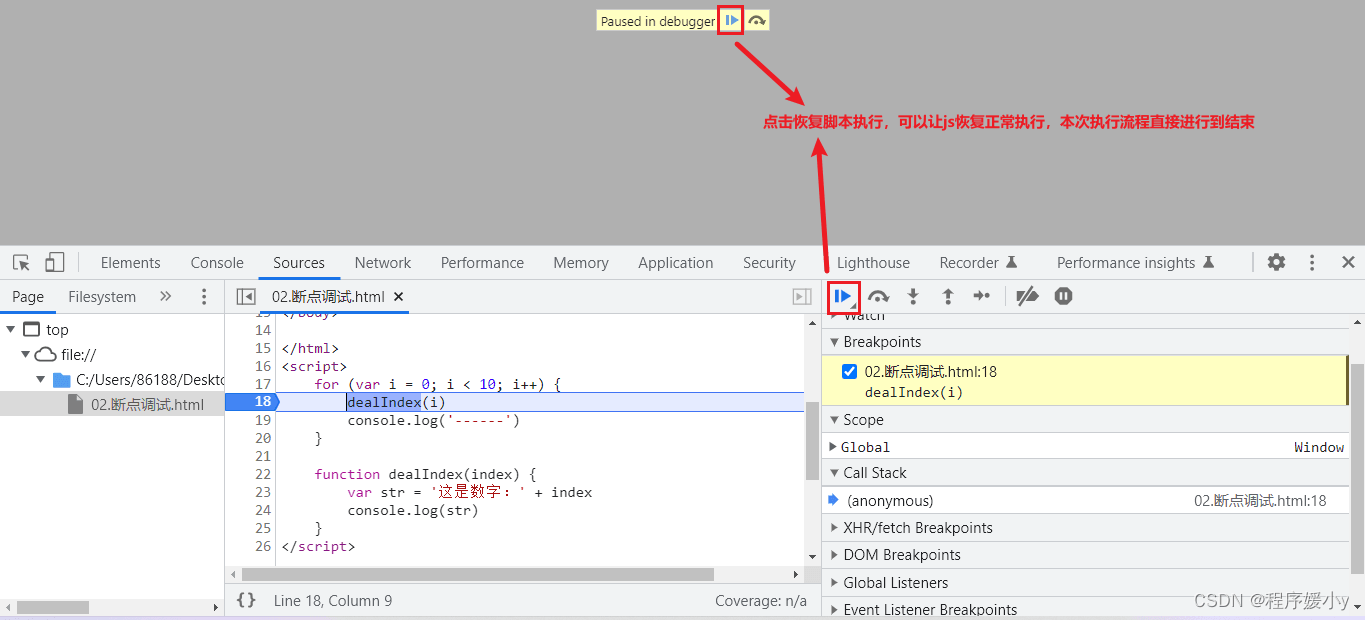
Task: Select the 02.断点调试.html editor tab
Action: (x=328, y=297)
